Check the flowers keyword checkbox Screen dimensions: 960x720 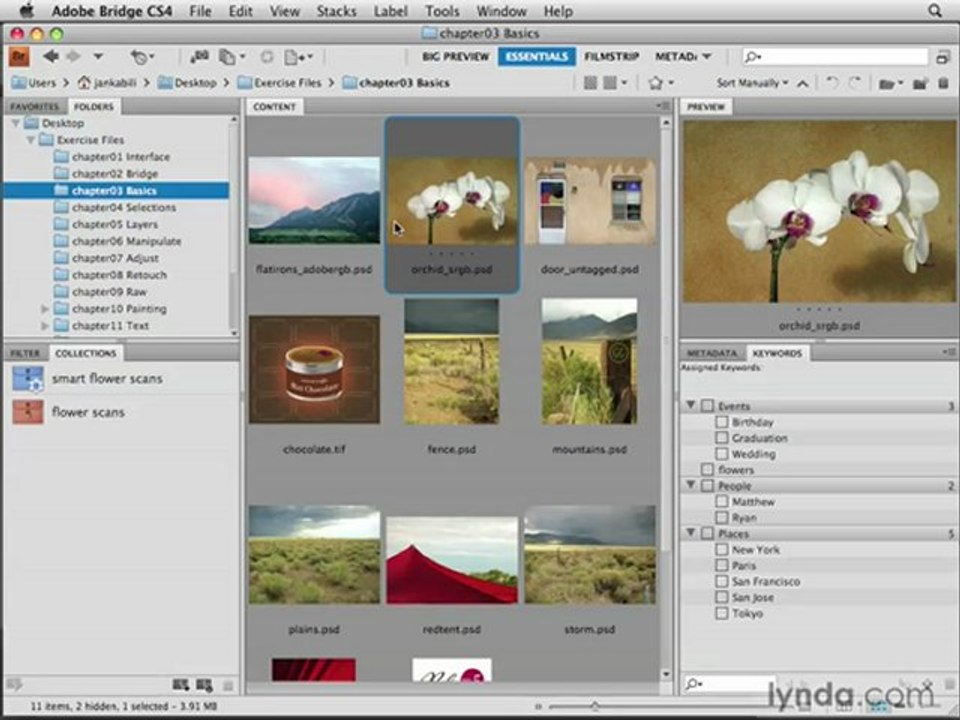coord(707,470)
